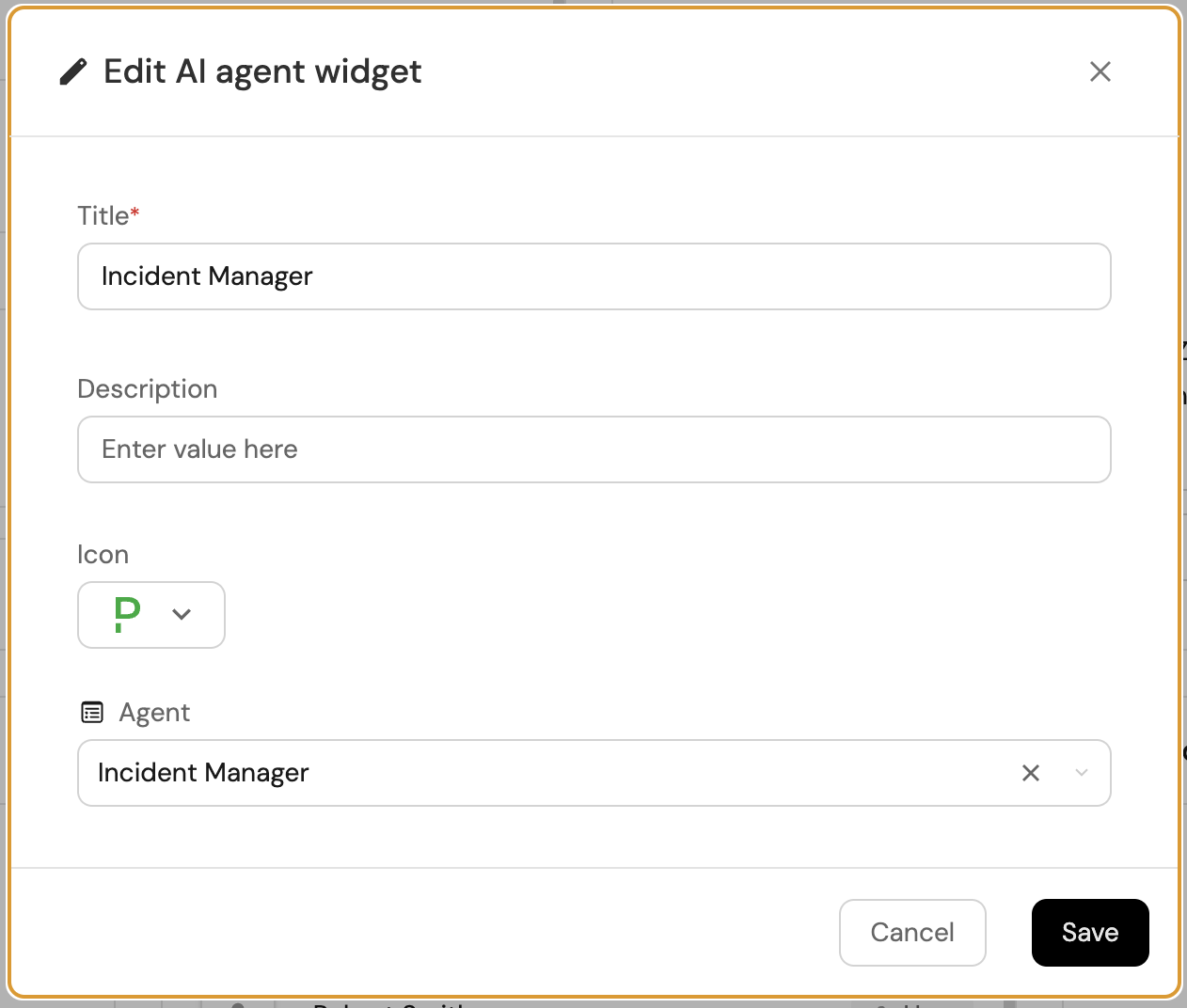Click the Title field label

(103, 216)
